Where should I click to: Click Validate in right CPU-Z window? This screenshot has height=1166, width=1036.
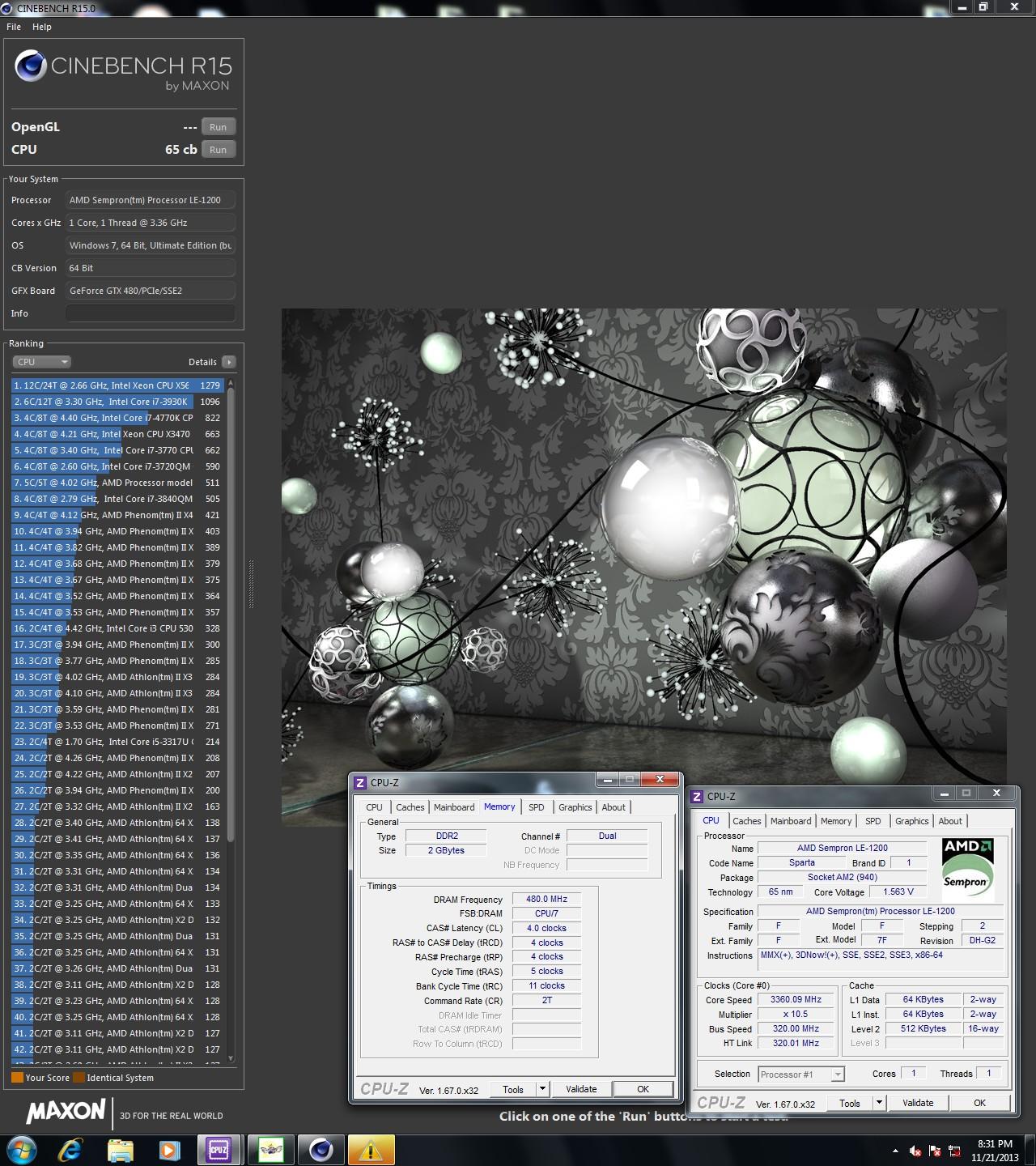click(918, 1103)
